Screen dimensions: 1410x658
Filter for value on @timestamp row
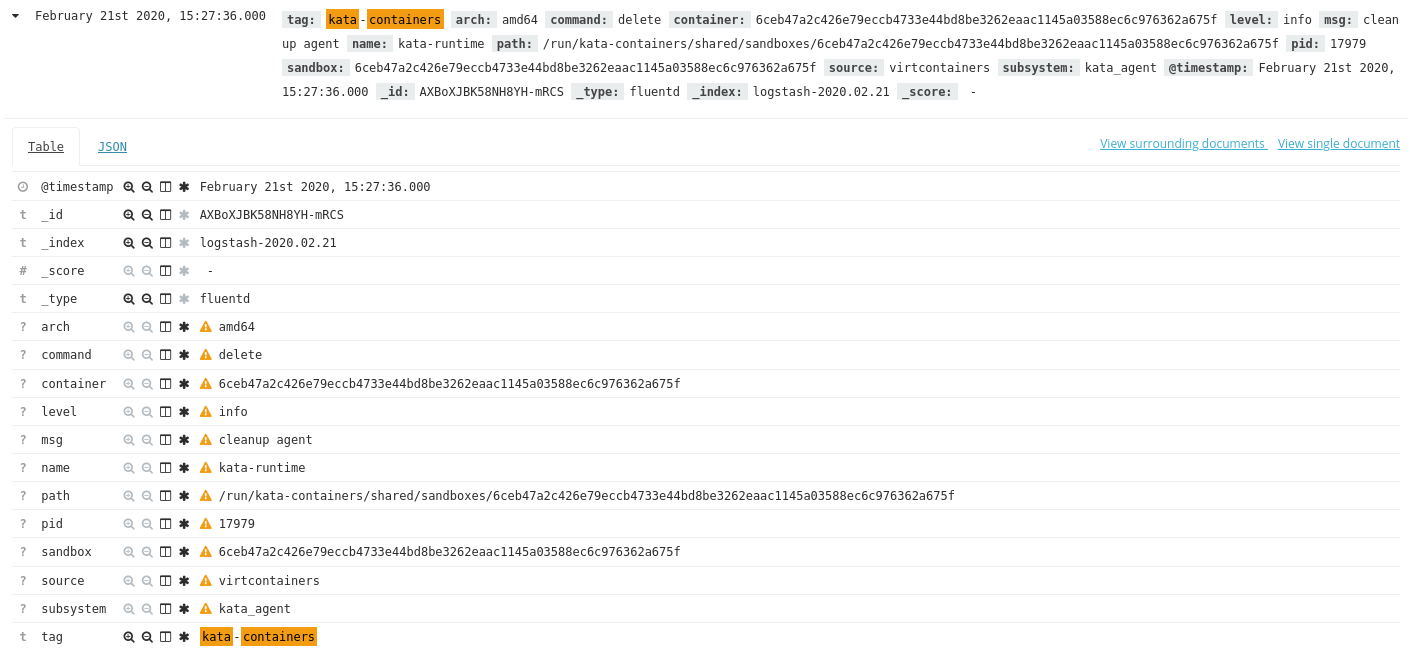(129, 187)
